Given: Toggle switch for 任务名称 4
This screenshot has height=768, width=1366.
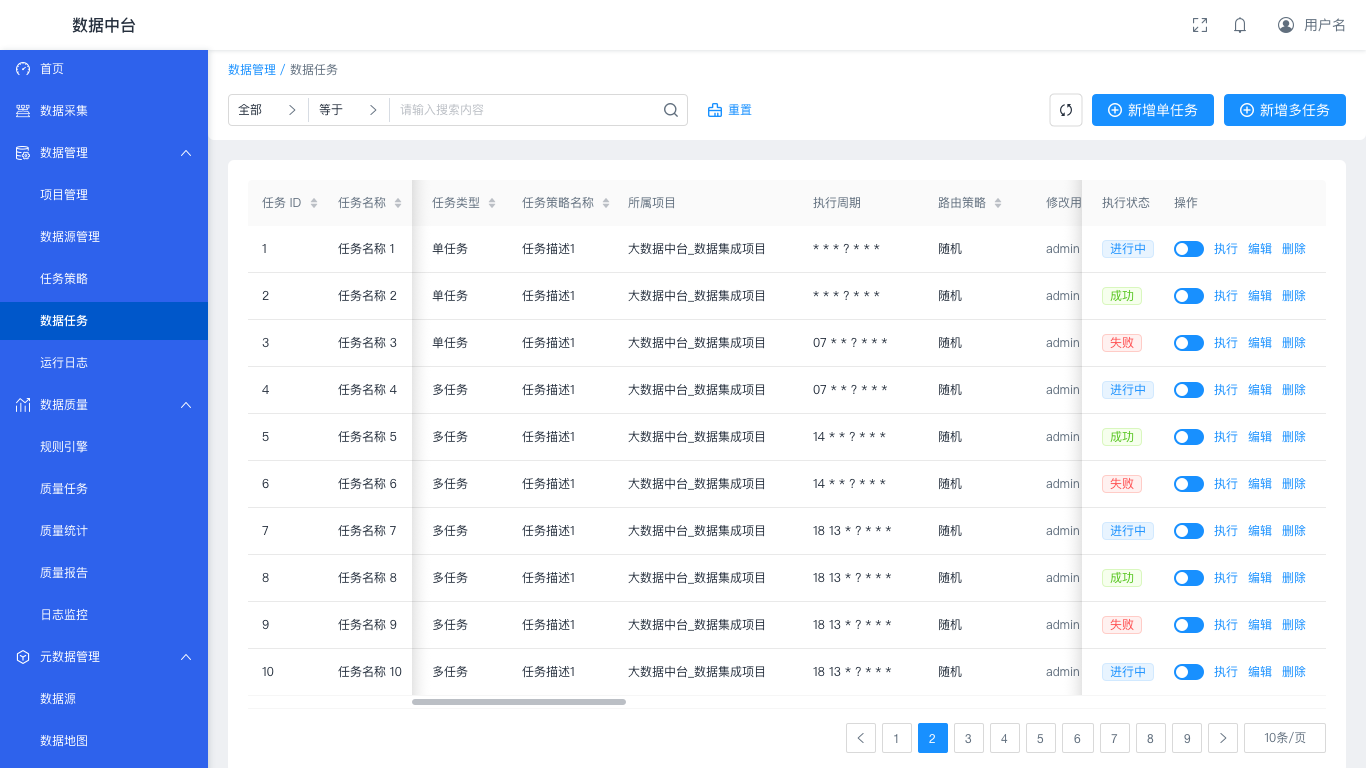Looking at the screenshot, I should click(x=1189, y=390).
